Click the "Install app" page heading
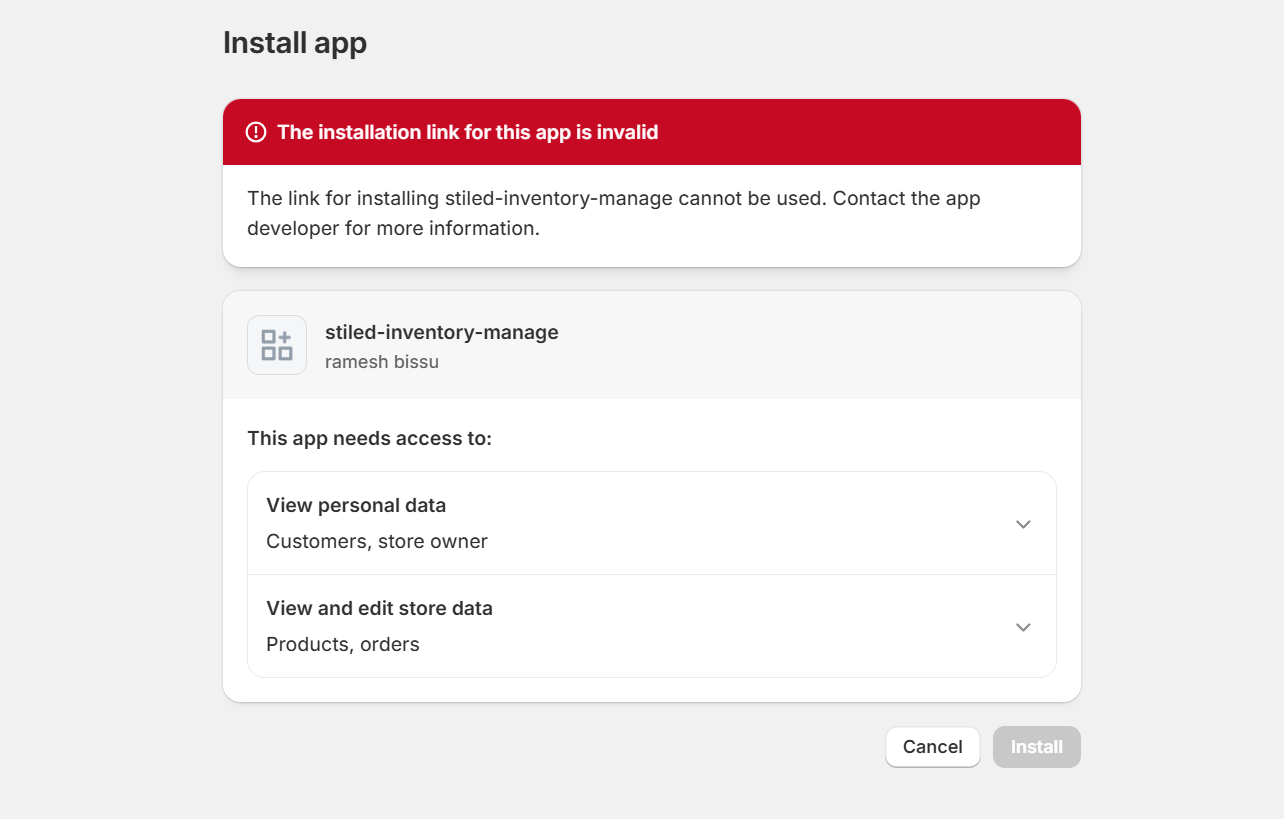This screenshot has width=1284, height=819. pos(295,43)
